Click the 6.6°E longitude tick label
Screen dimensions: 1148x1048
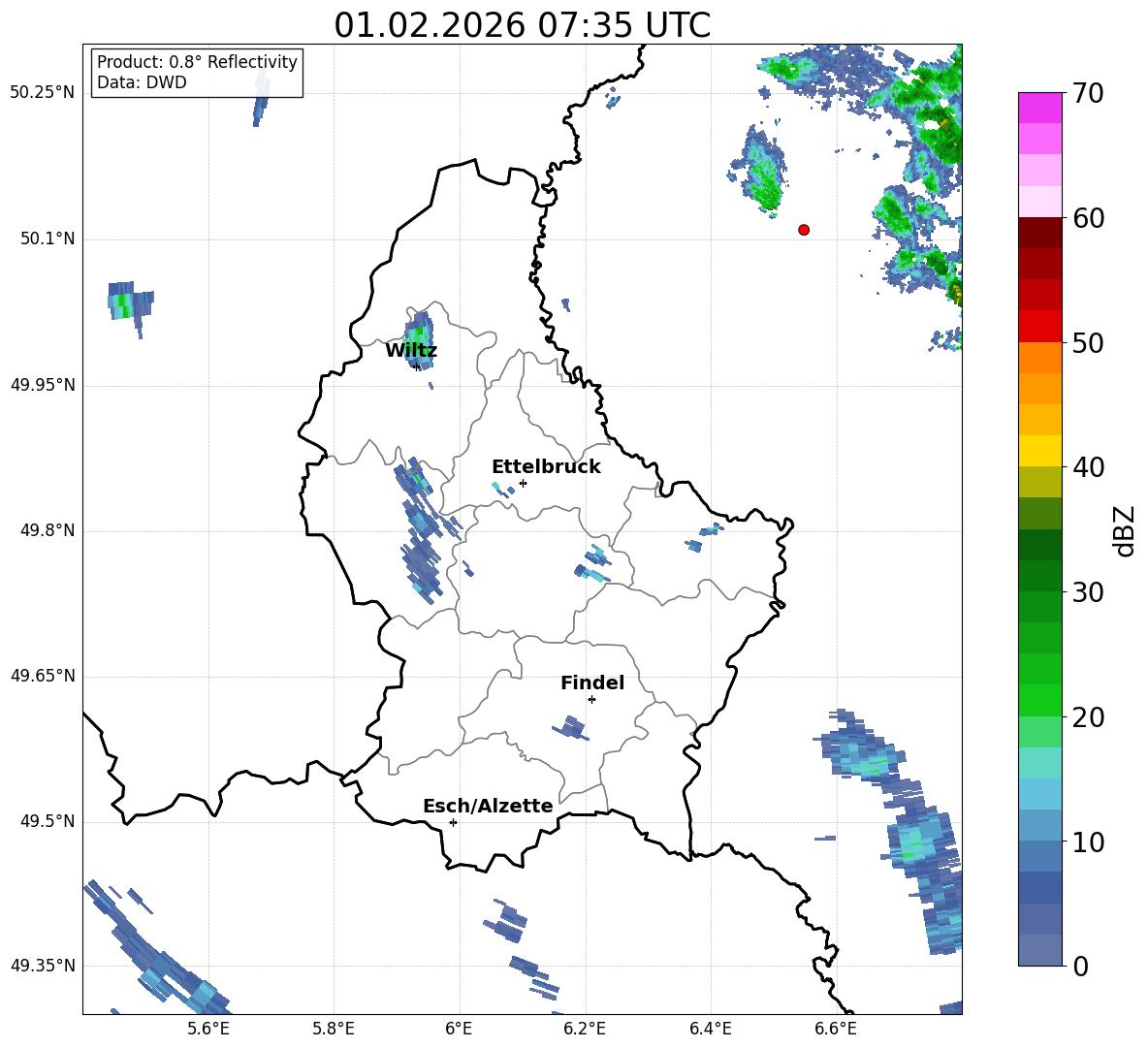[x=836, y=1029]
